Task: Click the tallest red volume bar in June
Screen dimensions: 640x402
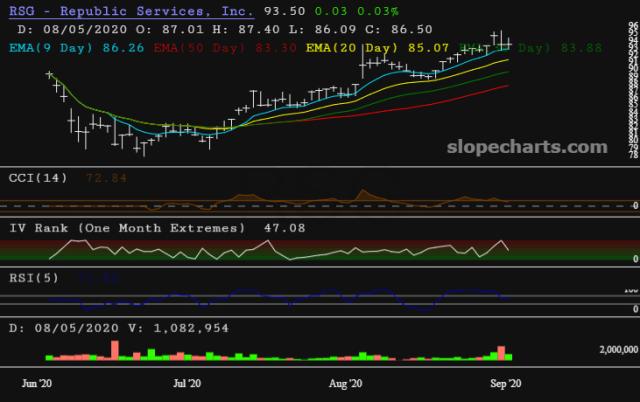Action: tap(115, 350)
